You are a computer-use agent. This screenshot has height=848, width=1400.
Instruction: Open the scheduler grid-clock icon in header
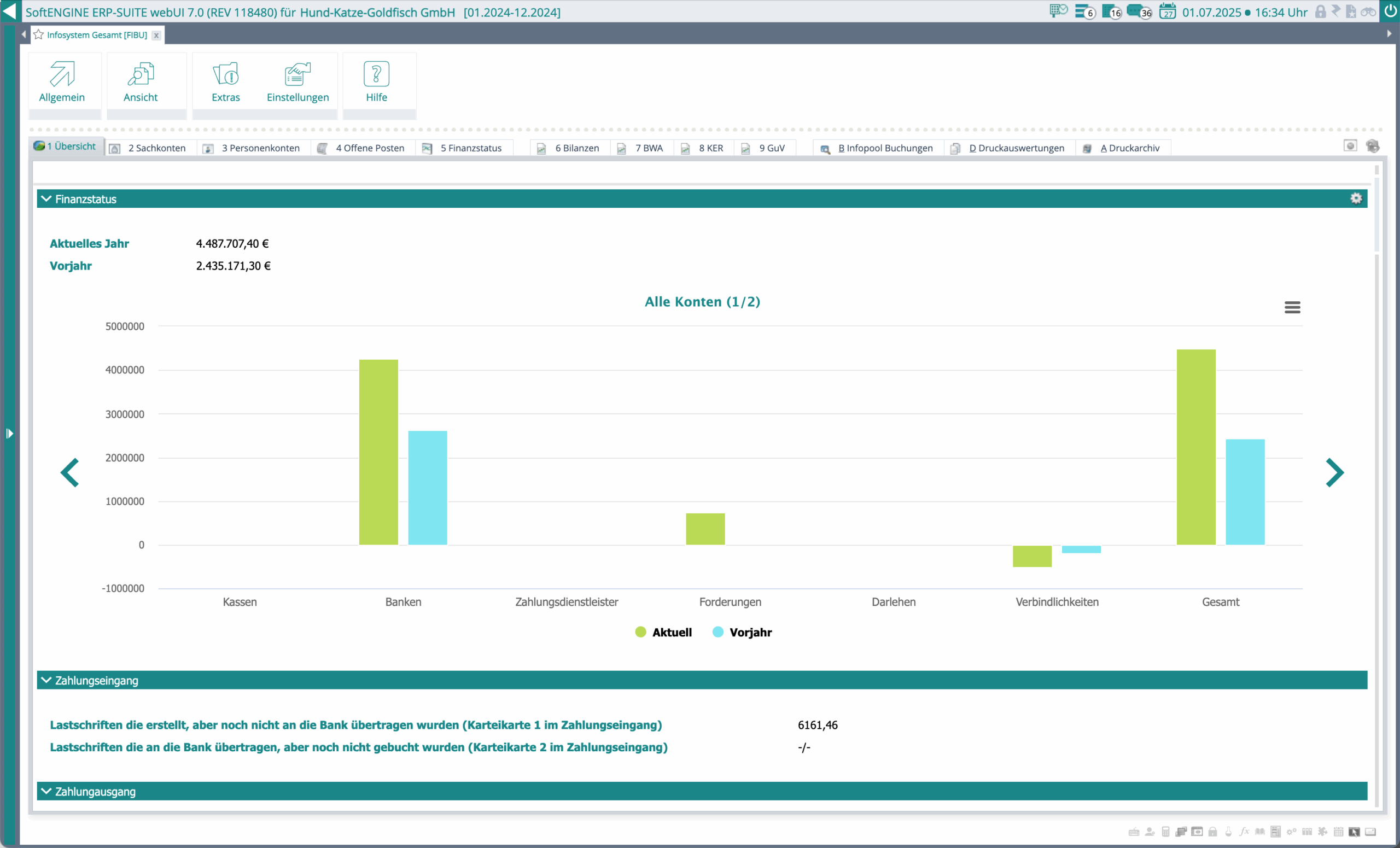1059,11
